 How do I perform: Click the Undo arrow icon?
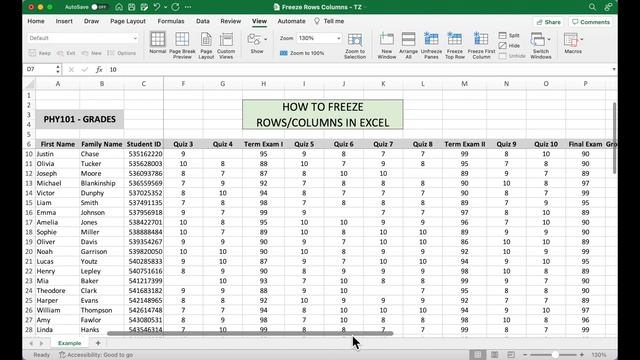pyautogui.click(x=157, y=7)
